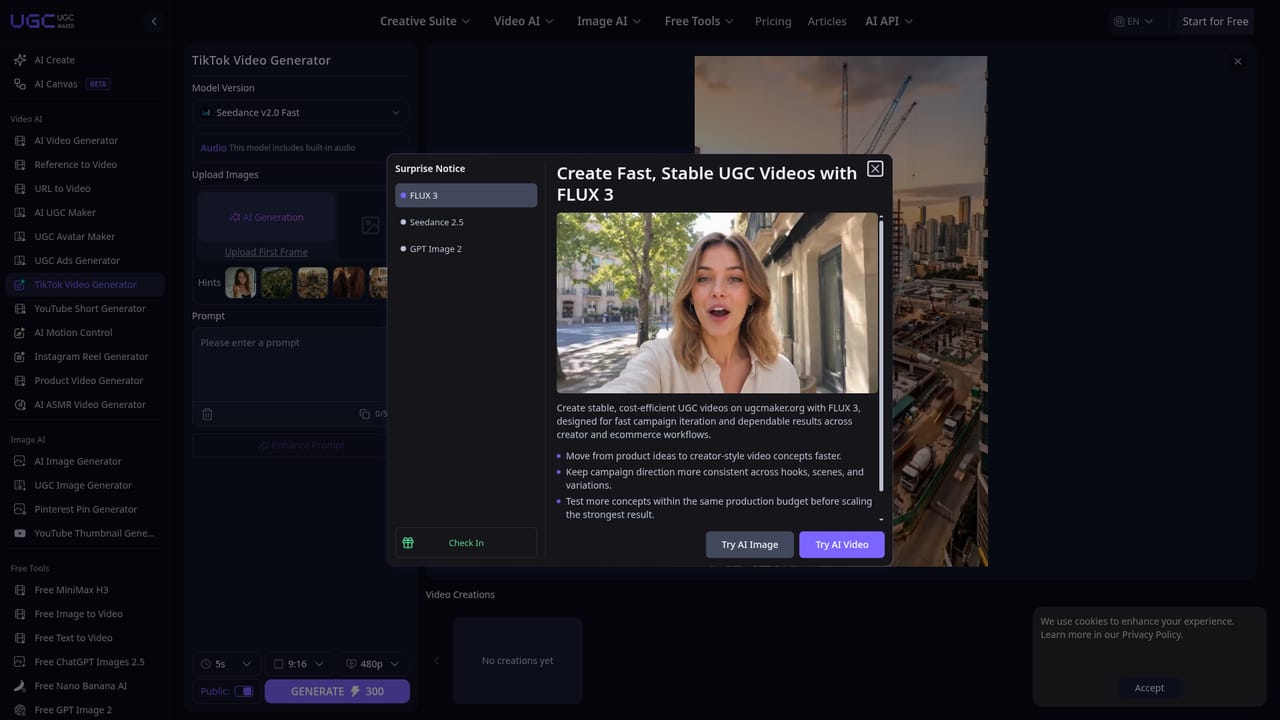Select the GPT Image 2 notice tab
Viewport: 1280px width, 720px height.
click(466, 249)
